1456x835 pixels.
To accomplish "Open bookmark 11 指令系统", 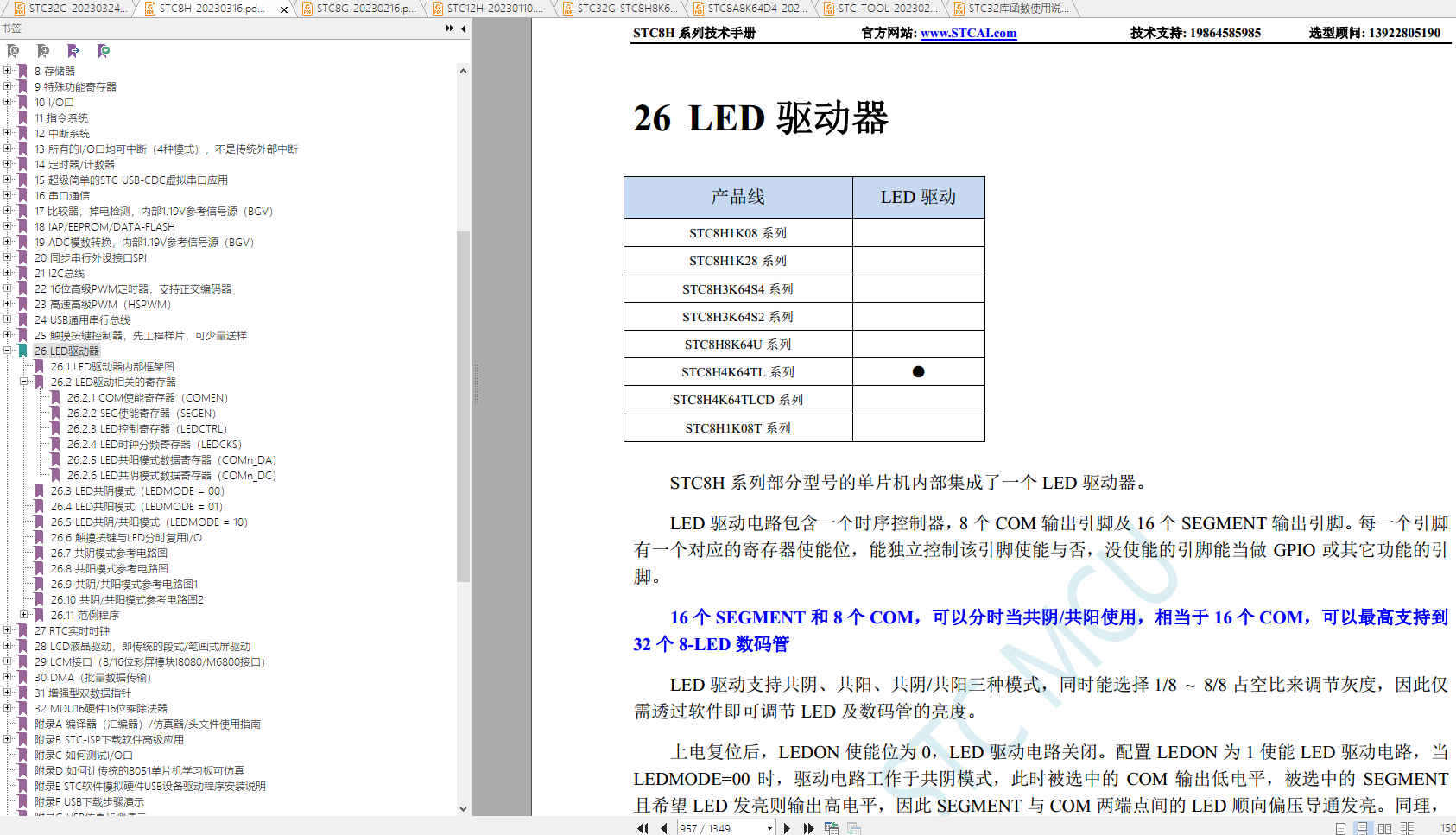I will point(61,118).
